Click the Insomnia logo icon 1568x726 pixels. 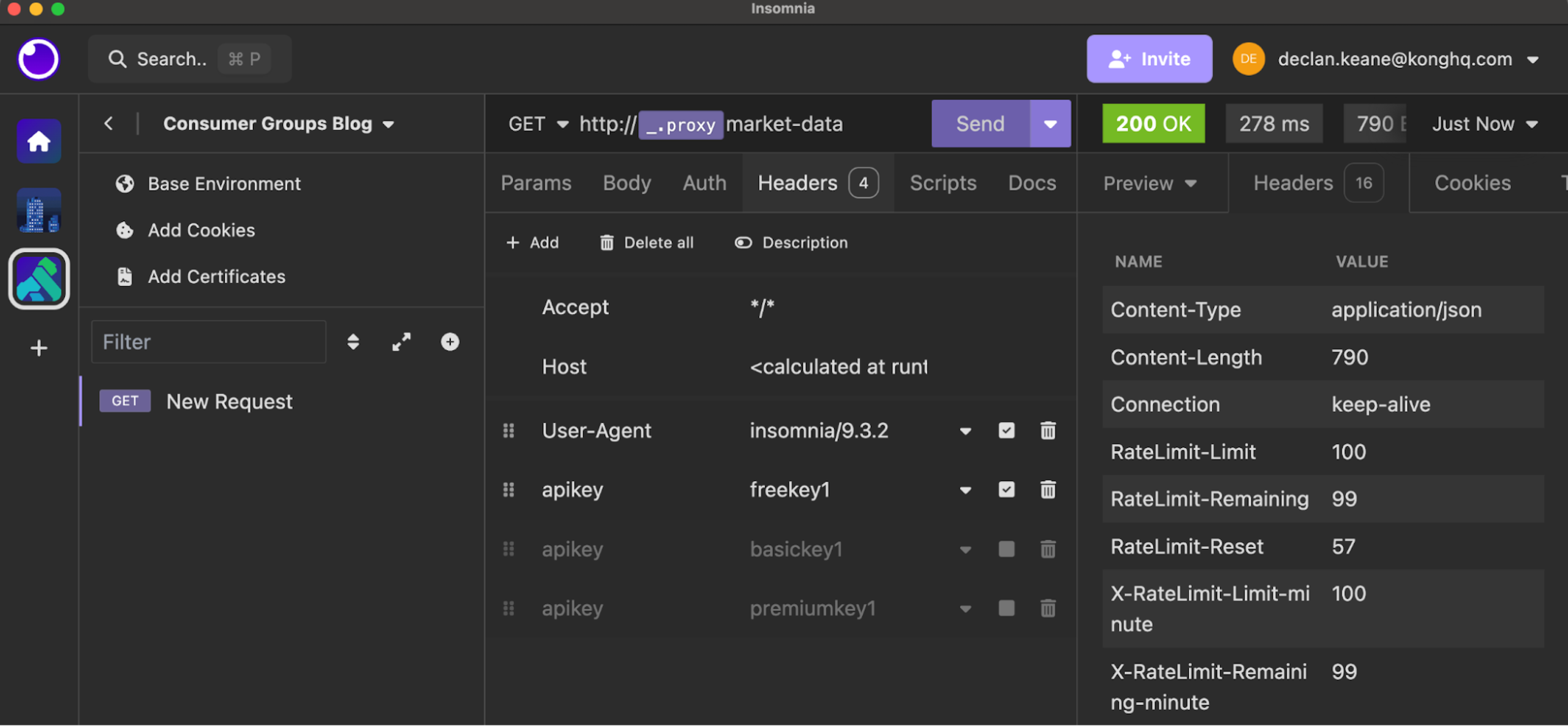tap(38, 59)
